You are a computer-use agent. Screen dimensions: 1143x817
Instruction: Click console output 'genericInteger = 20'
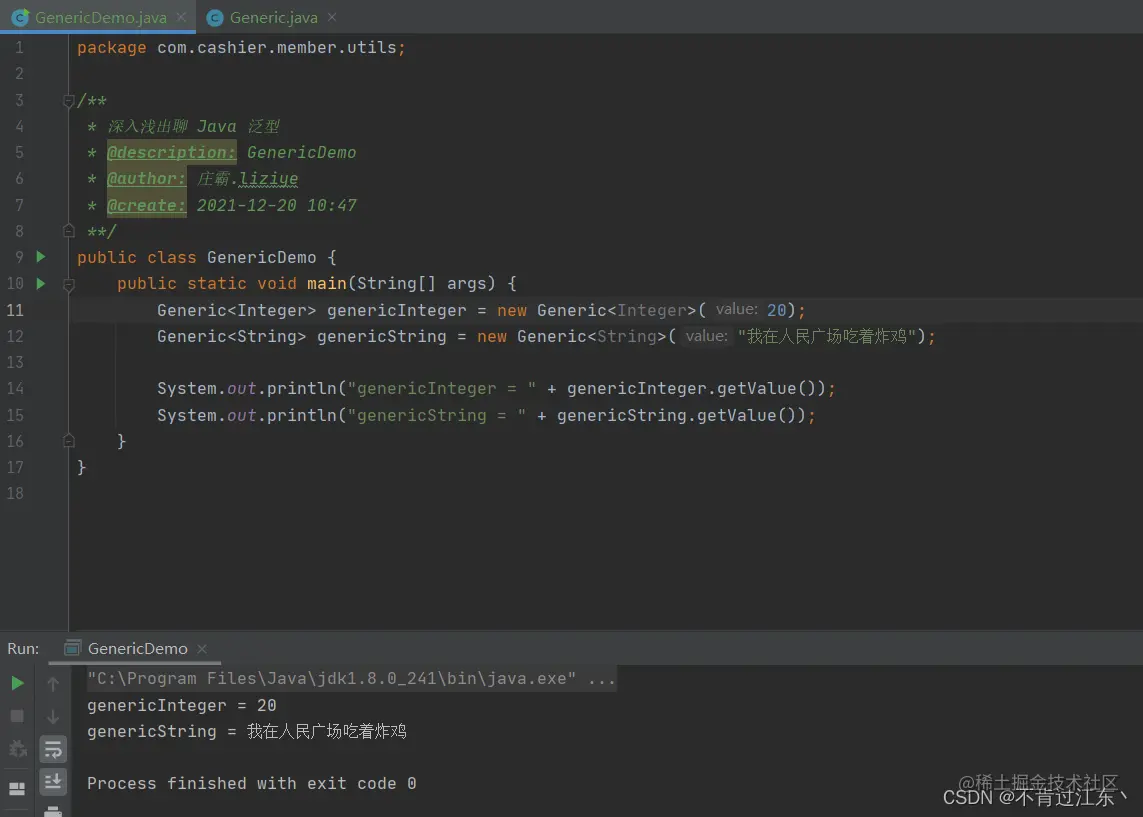(x=182, y=705)
